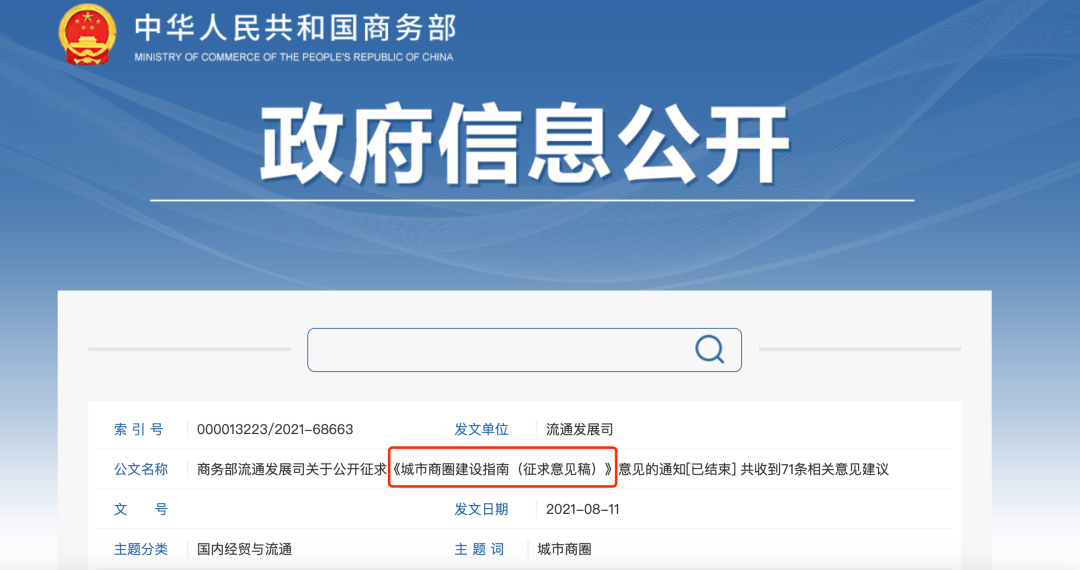
Task: Click the 商务部流通发展司关于公开征求 text
Action: pyautogui.click(x=292, y=469)
